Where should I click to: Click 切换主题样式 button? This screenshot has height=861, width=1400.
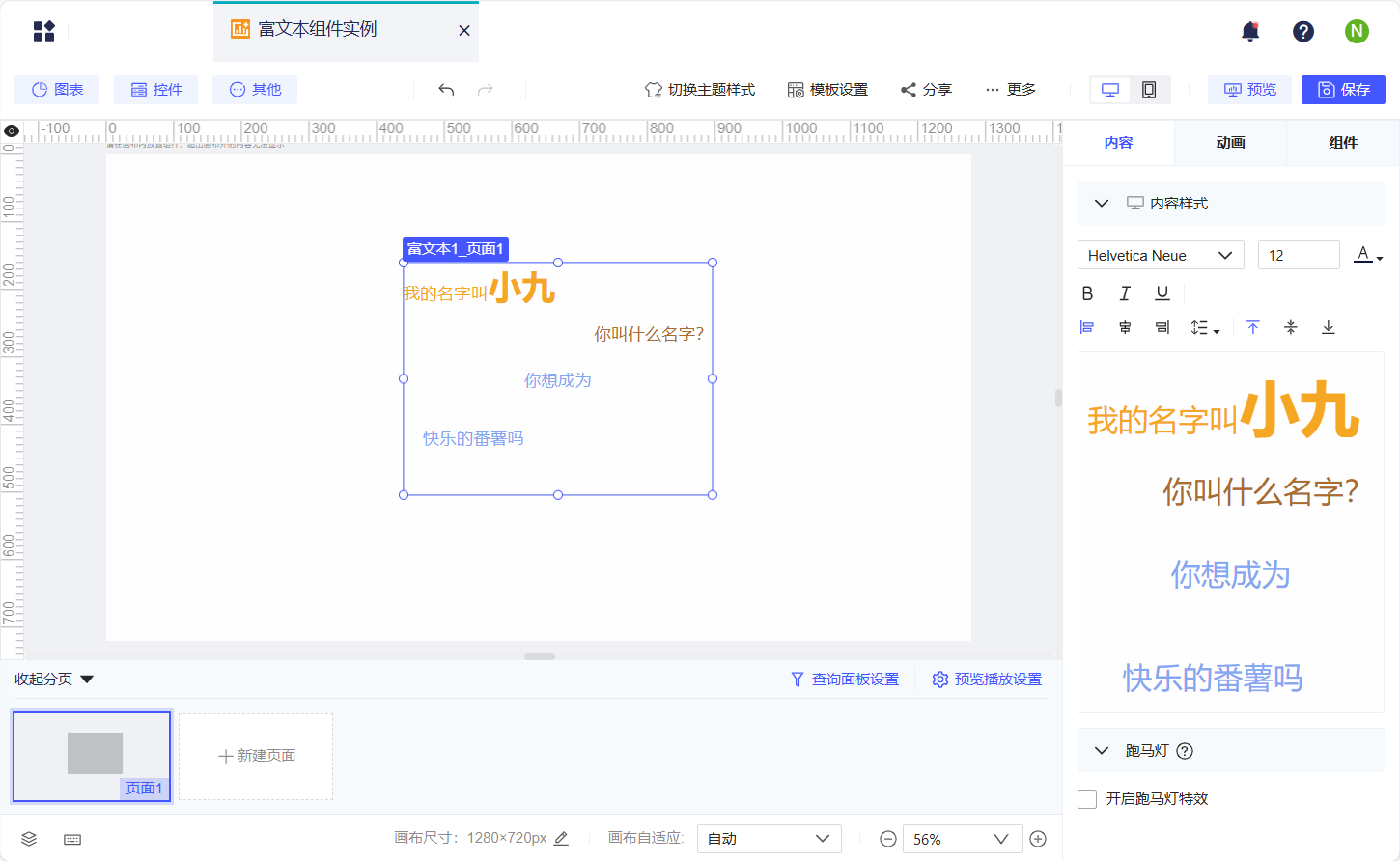pos(700,90)
